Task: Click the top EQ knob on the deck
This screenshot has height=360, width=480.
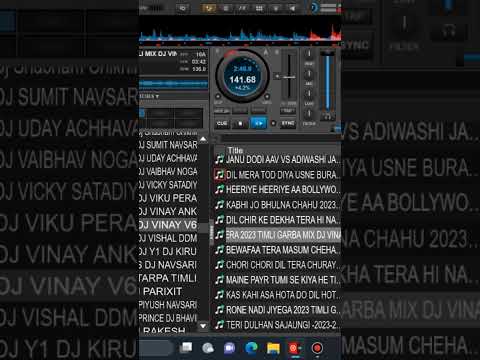Action: click(x=309, y=54)
